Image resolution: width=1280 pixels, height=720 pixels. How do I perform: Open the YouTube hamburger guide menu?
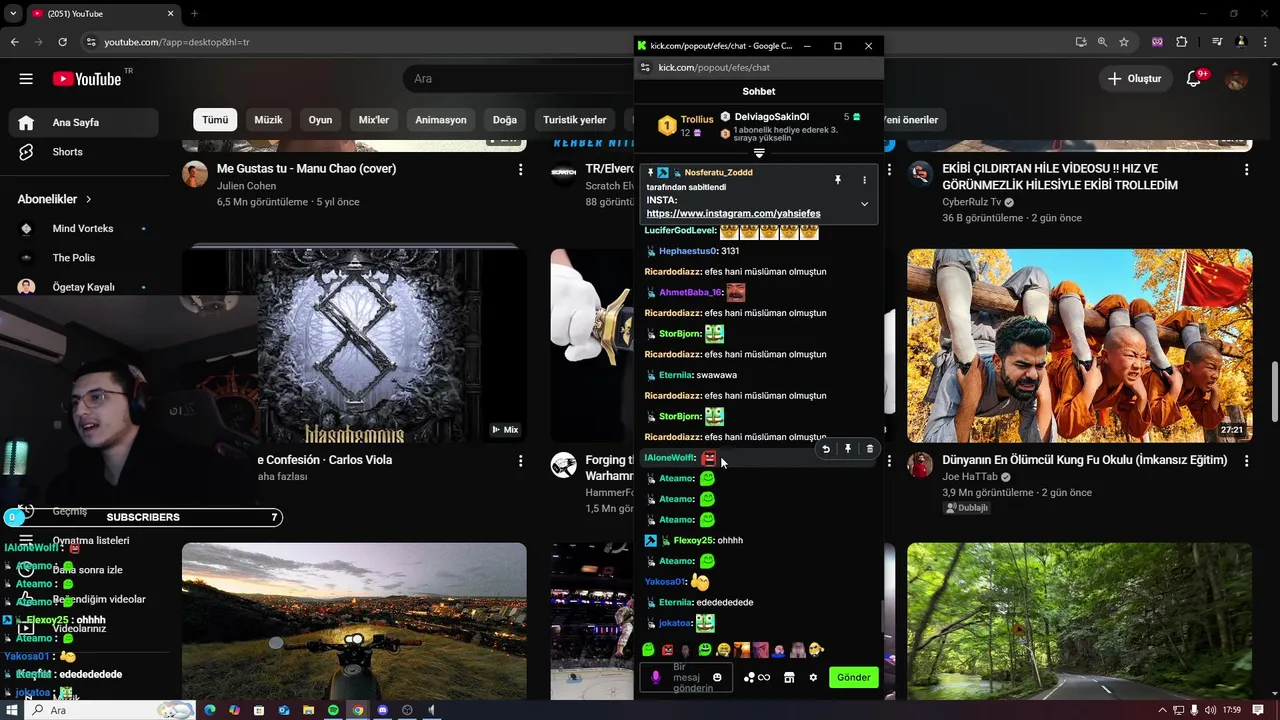click(x=26, y=79)
